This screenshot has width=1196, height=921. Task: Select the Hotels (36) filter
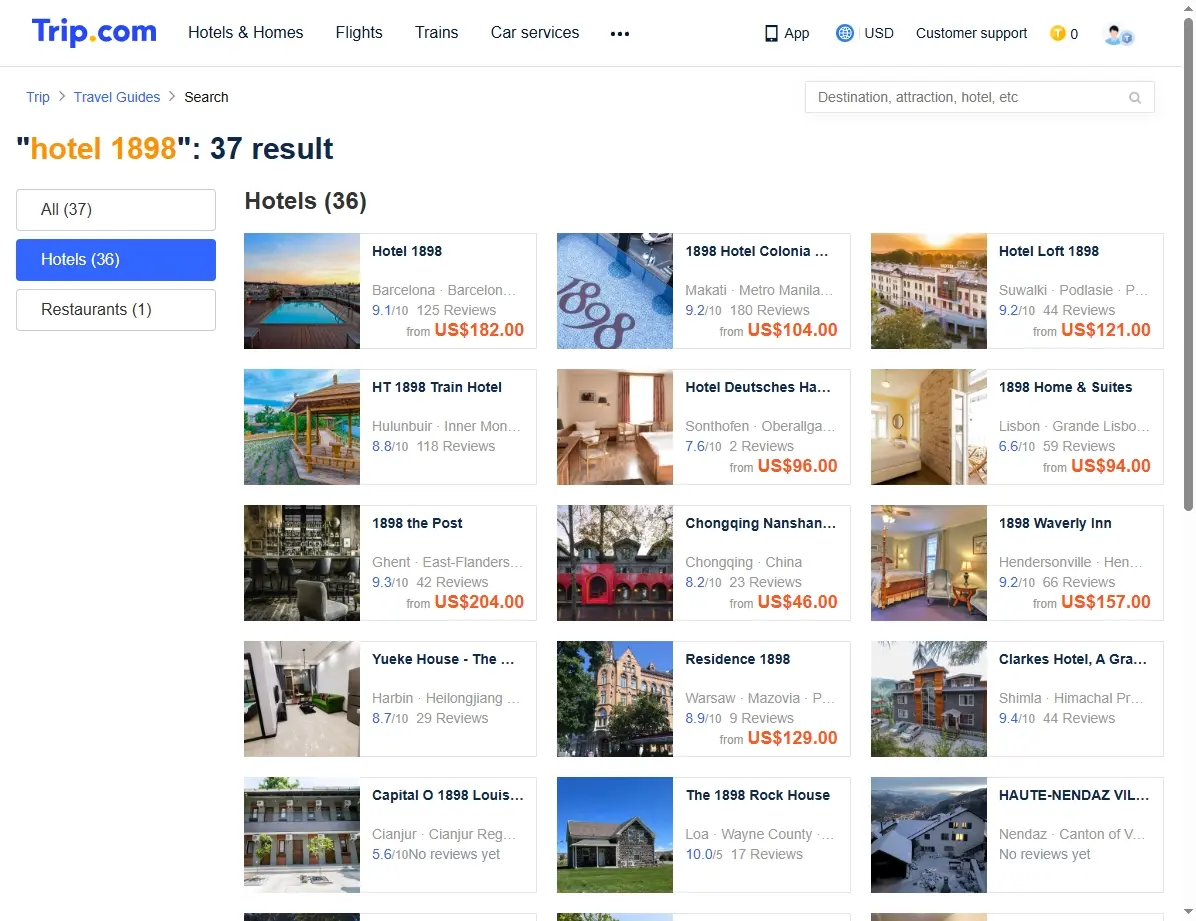[x=116, y=259]
